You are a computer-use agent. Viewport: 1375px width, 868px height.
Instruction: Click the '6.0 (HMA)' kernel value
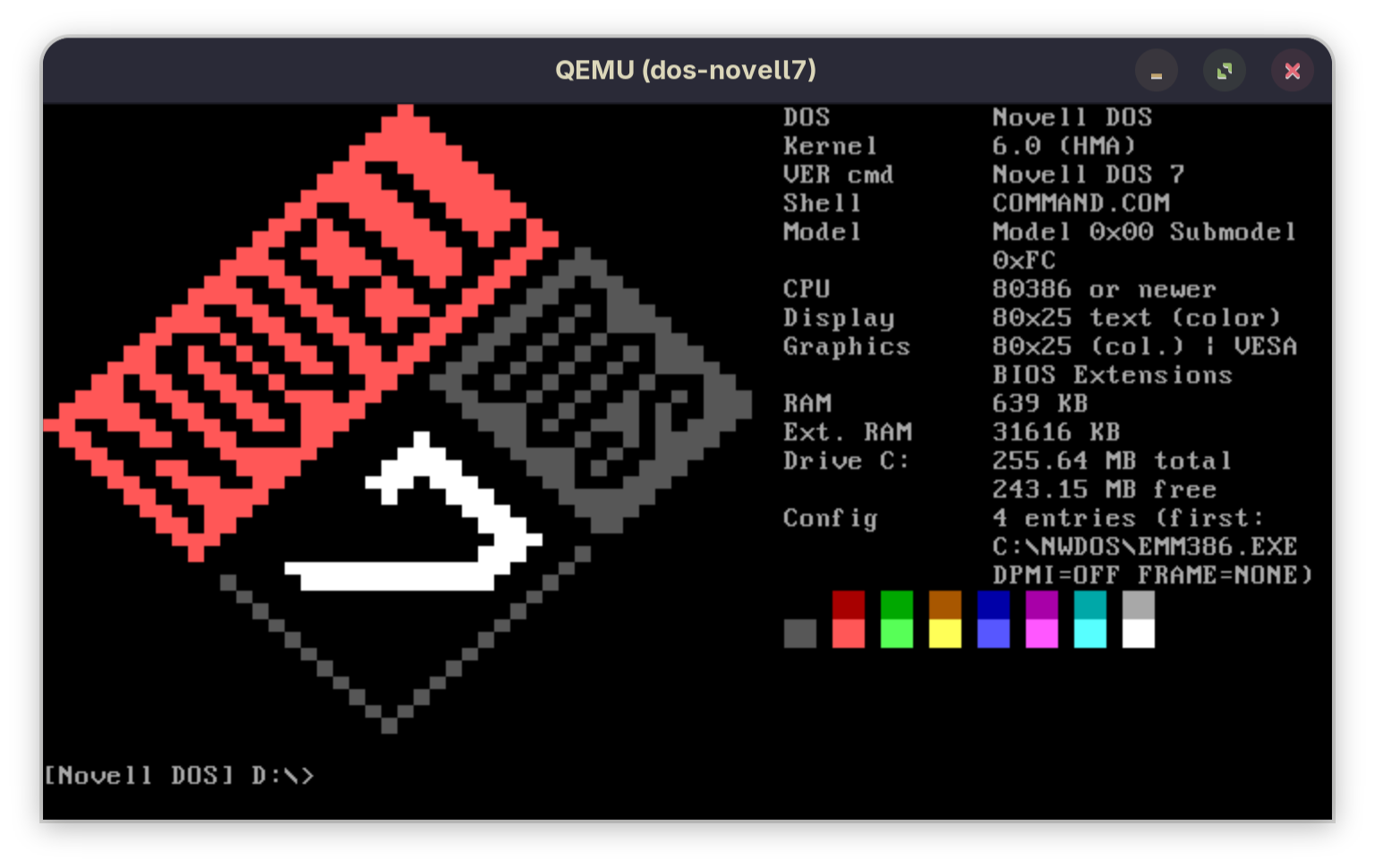point(1064,146)
